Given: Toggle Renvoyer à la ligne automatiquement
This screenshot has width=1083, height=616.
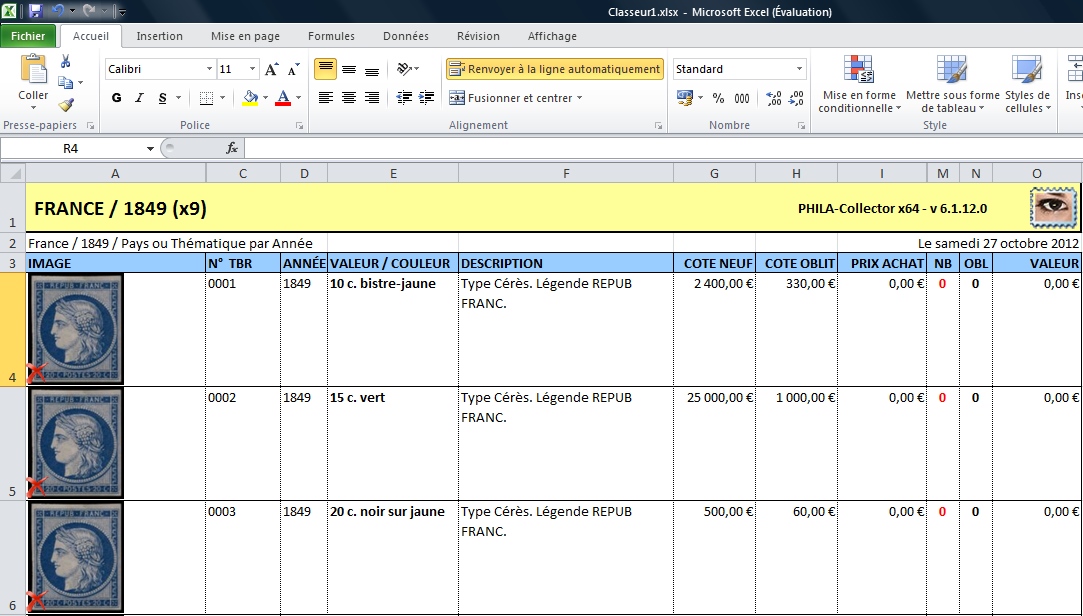Looking at the screenshot, I should [x=555, y=69].
